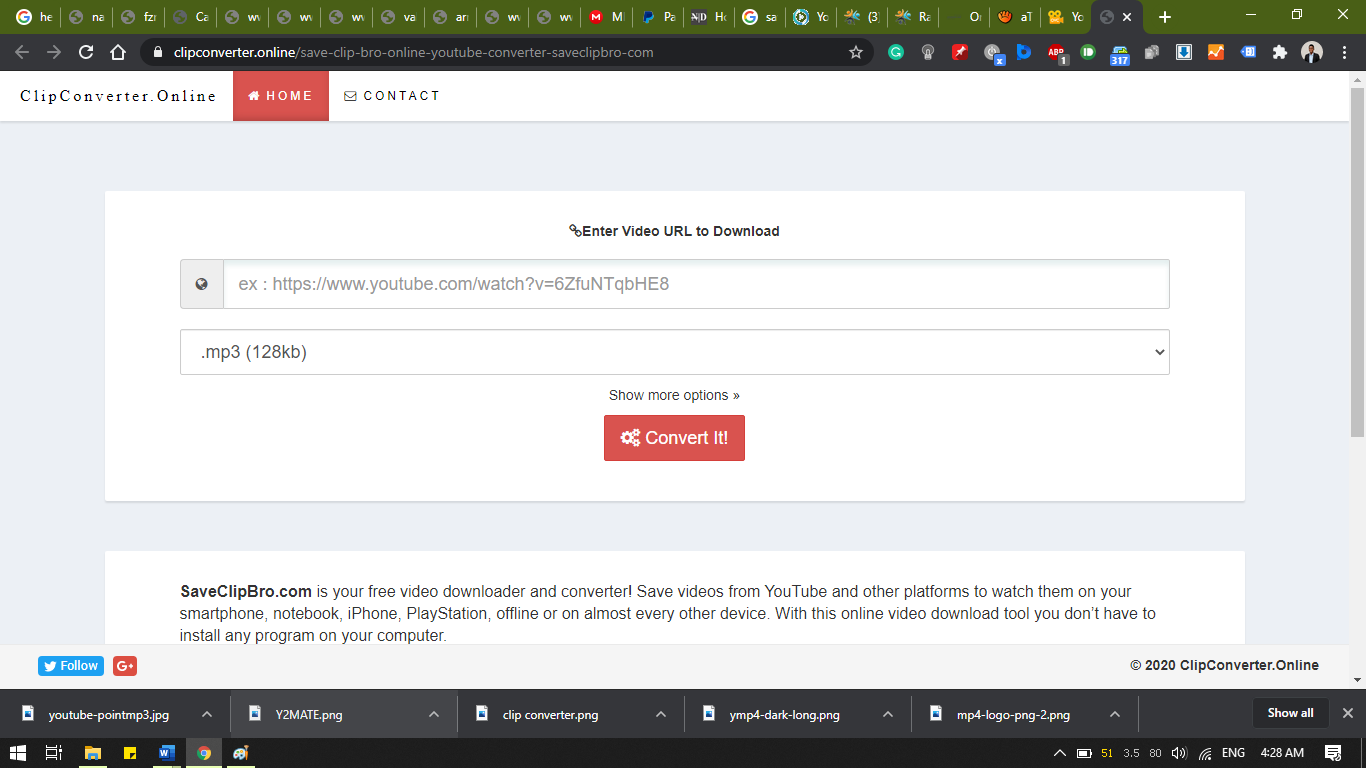Expand options for ymp4-dark-long.png download
This screenshot has height=768, width=1366.
click(x=888, y=714)
